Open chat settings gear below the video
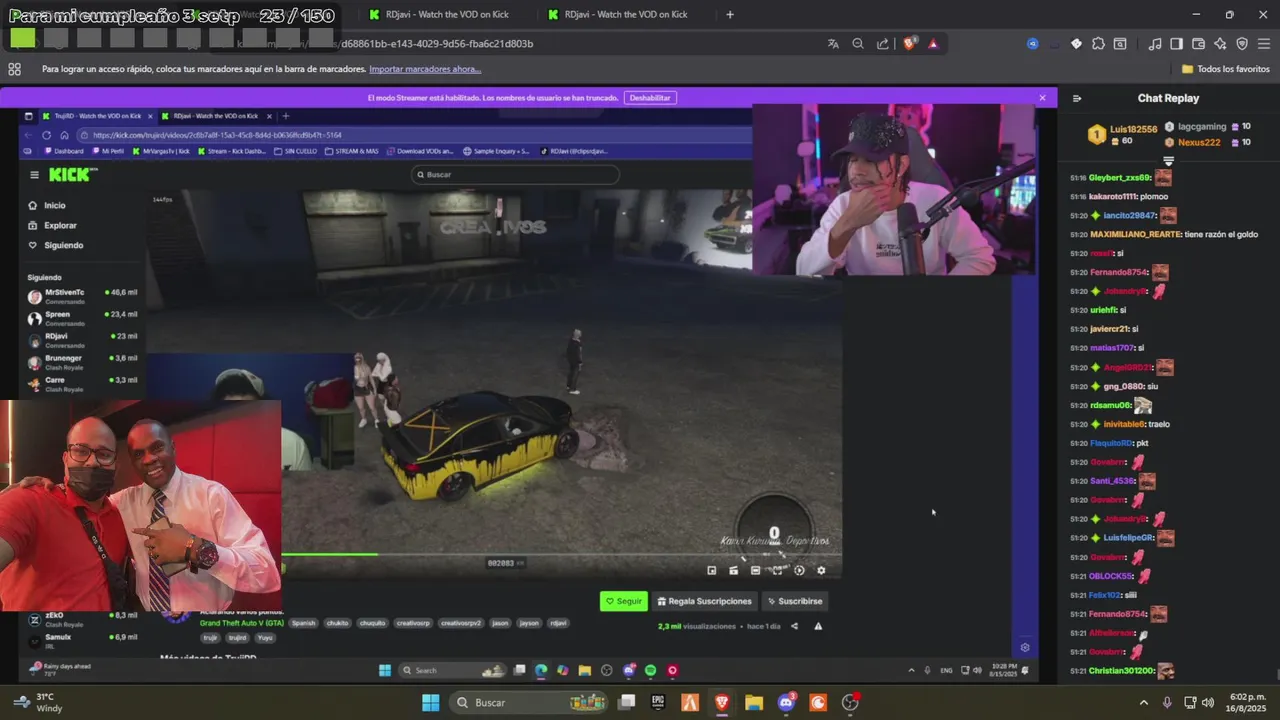 [1024, 647]
